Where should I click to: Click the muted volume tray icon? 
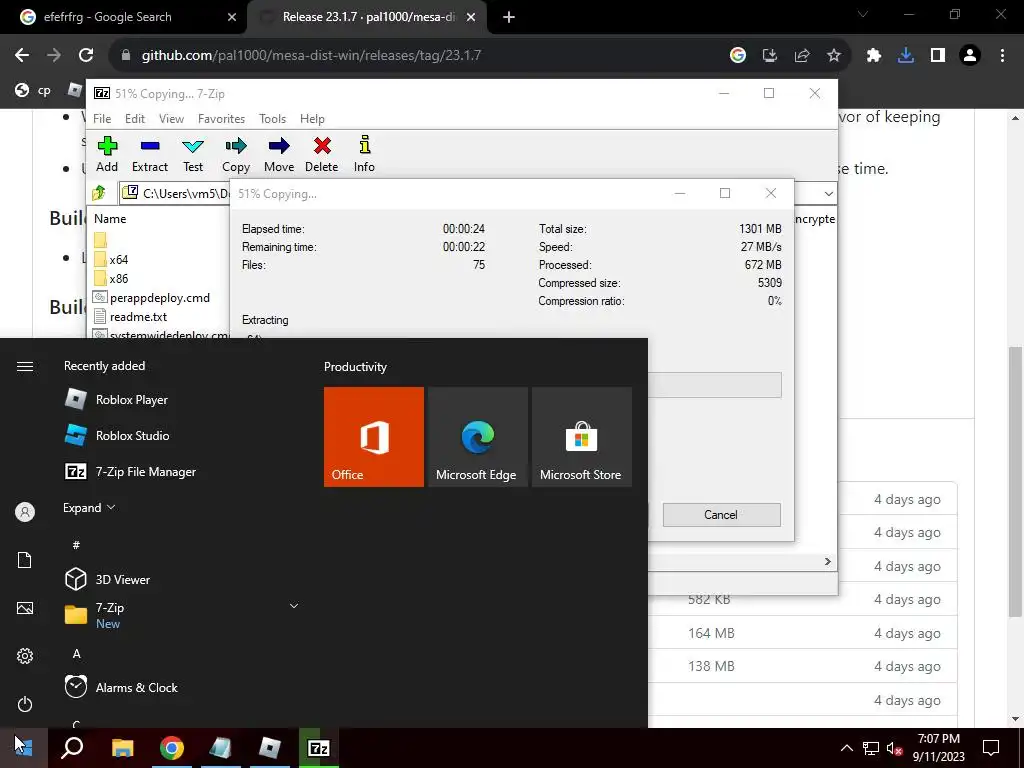(894, 748)
